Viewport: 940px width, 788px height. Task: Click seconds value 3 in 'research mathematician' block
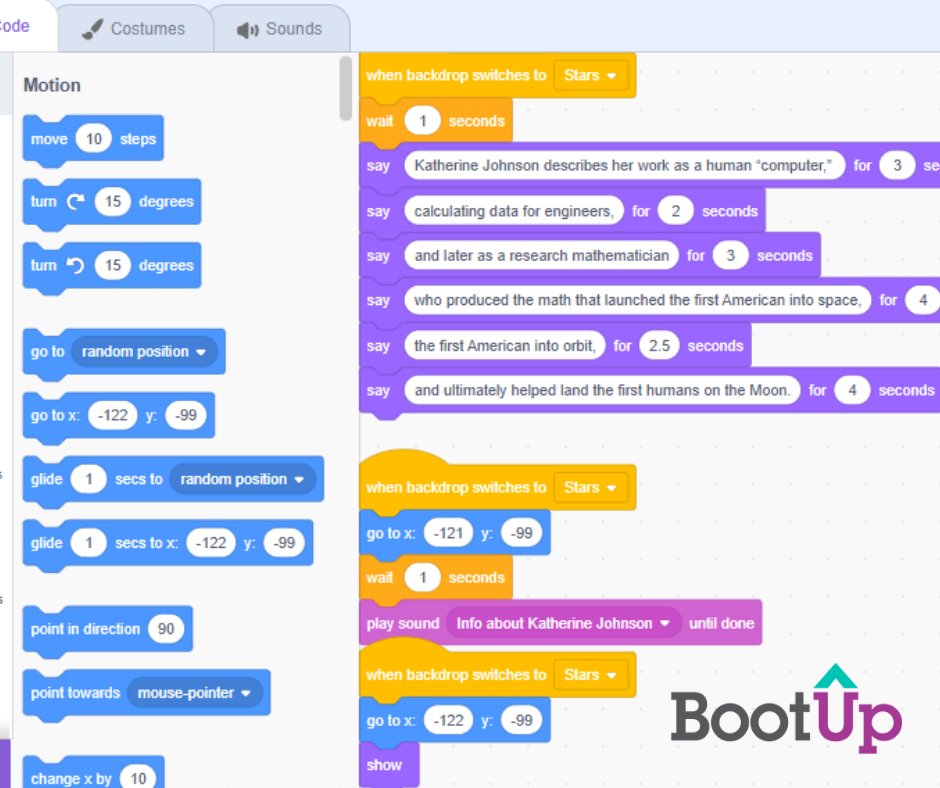click(x=730, y=255)
